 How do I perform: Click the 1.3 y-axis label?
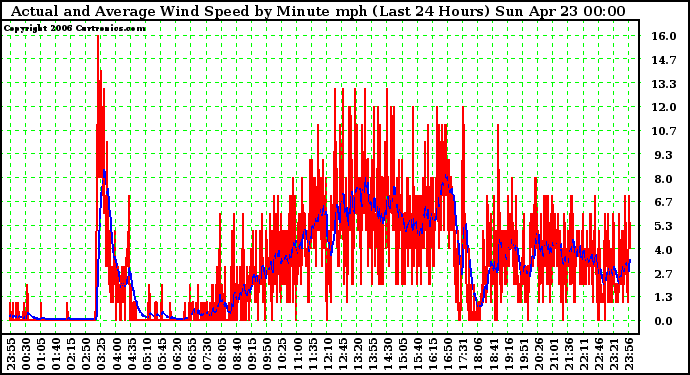point(664,298)
